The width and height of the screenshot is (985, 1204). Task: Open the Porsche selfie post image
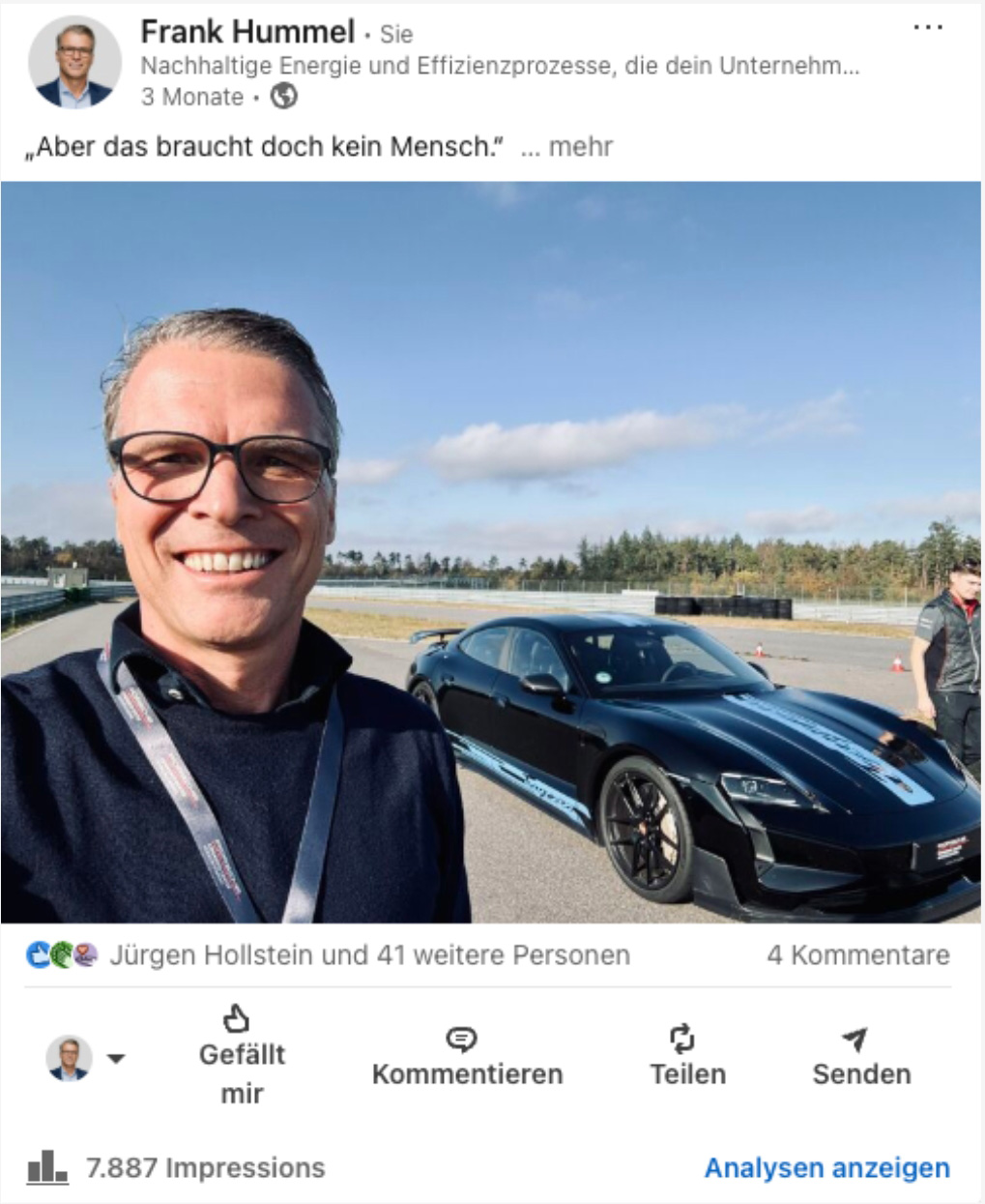click(491, 552)
